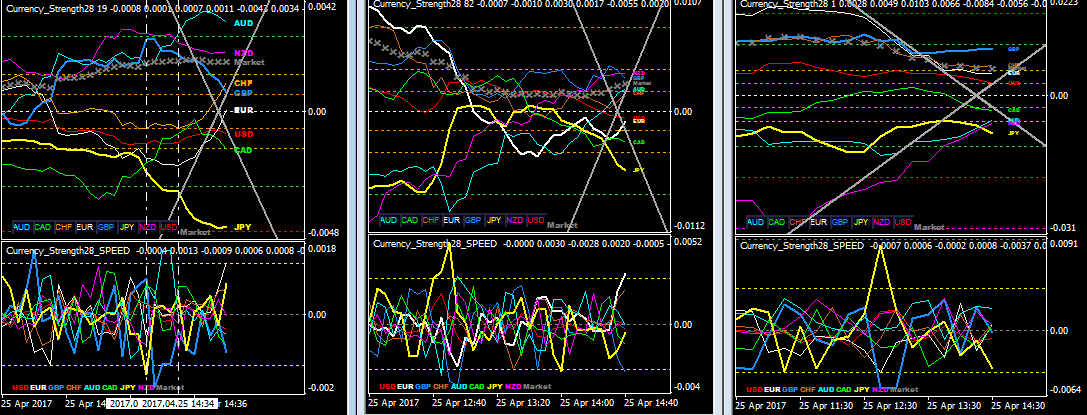Click yellow JPY label in middle speed legend
1087x415 pixels.
tap(494, 387)
